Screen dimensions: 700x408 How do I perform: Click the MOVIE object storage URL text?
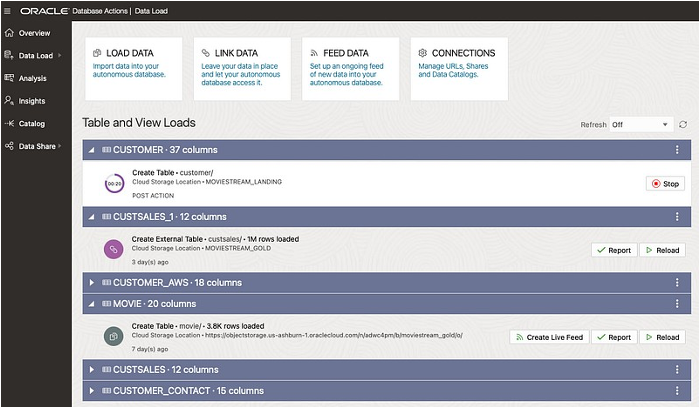(333, 335)
